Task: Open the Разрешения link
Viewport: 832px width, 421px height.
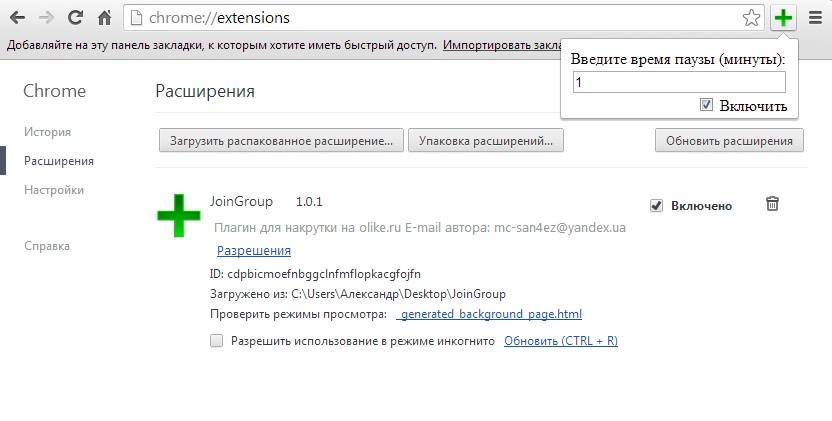Action: coord(254,251)
